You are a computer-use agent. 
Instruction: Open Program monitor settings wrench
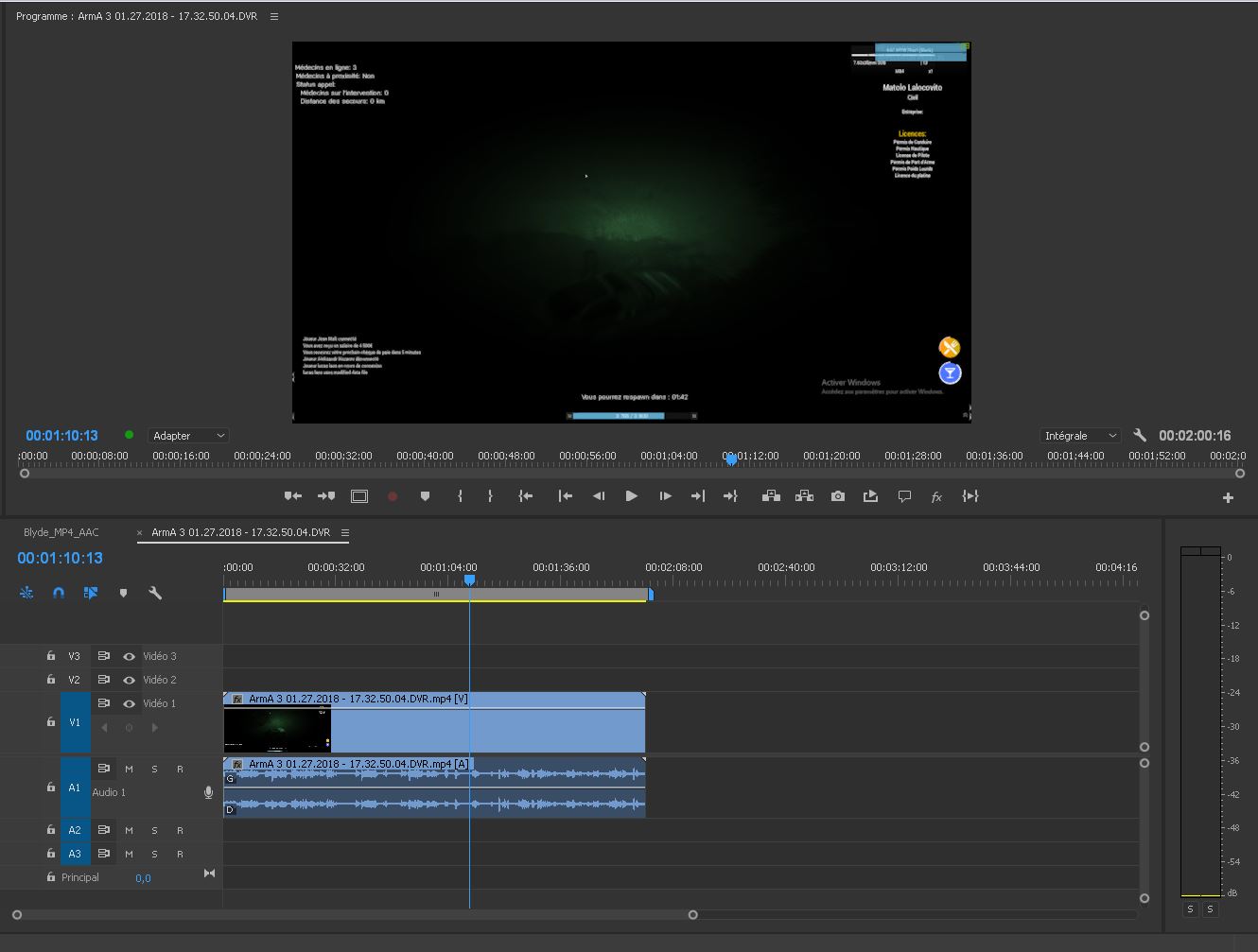tap(1140, 436)
